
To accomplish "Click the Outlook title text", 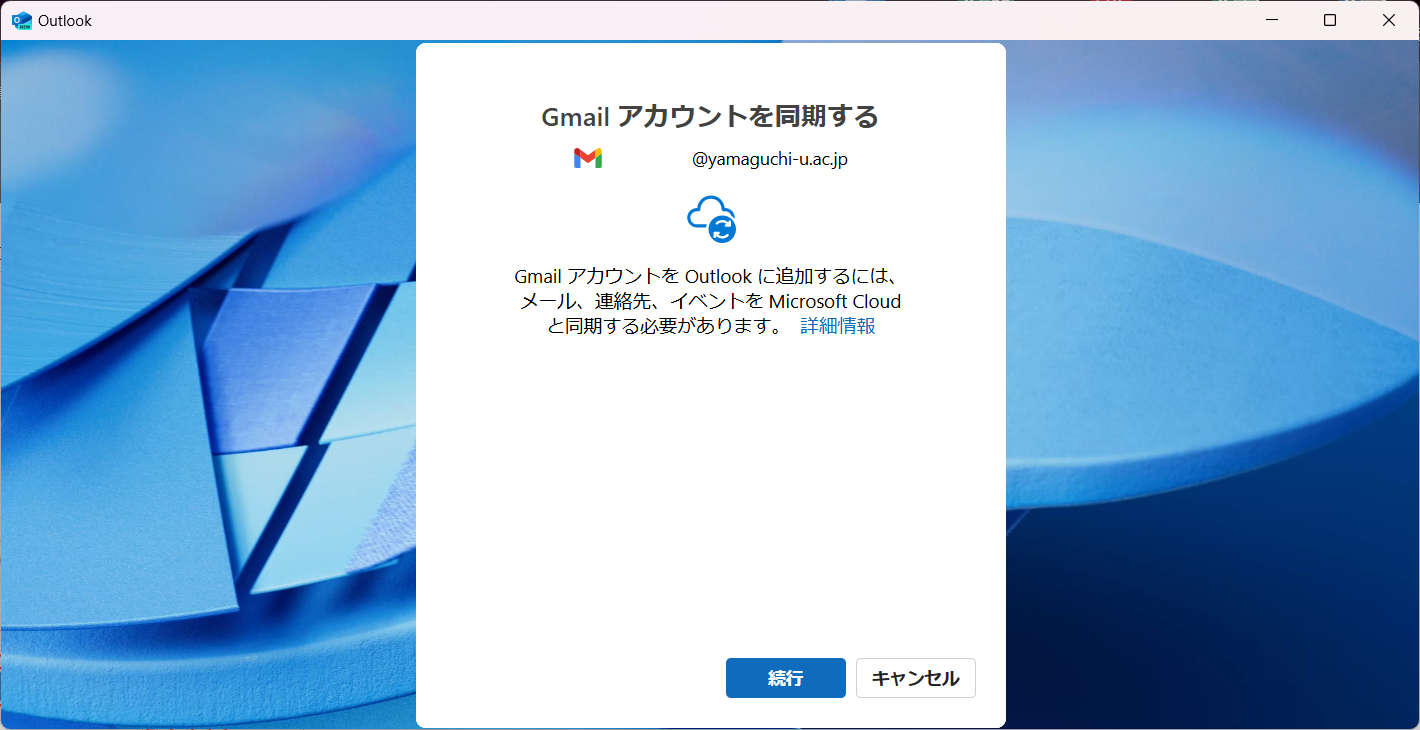I will (65, 21).
